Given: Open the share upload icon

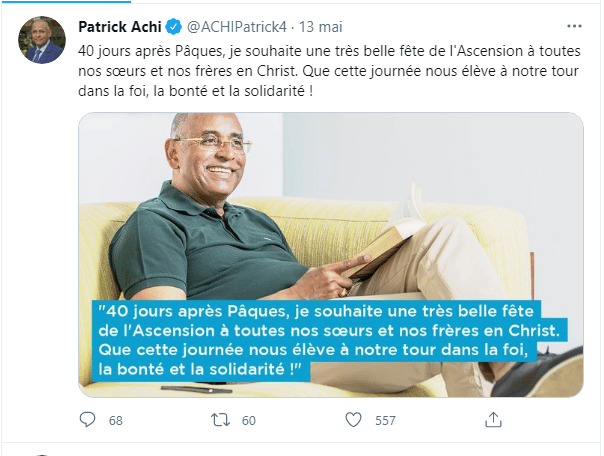Looking at the screenshot, I should coord(493,419).
